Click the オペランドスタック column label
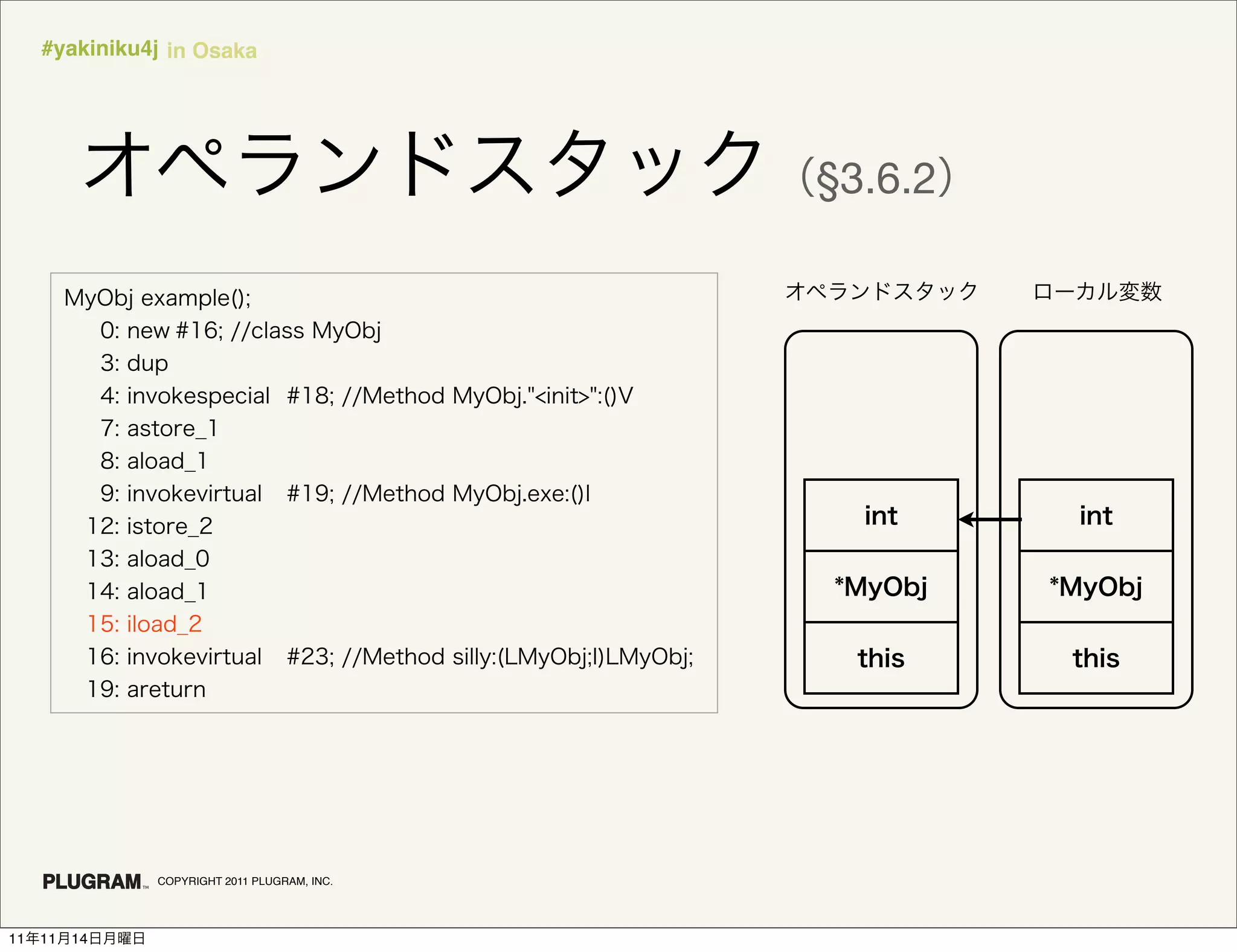 (881, 291)
